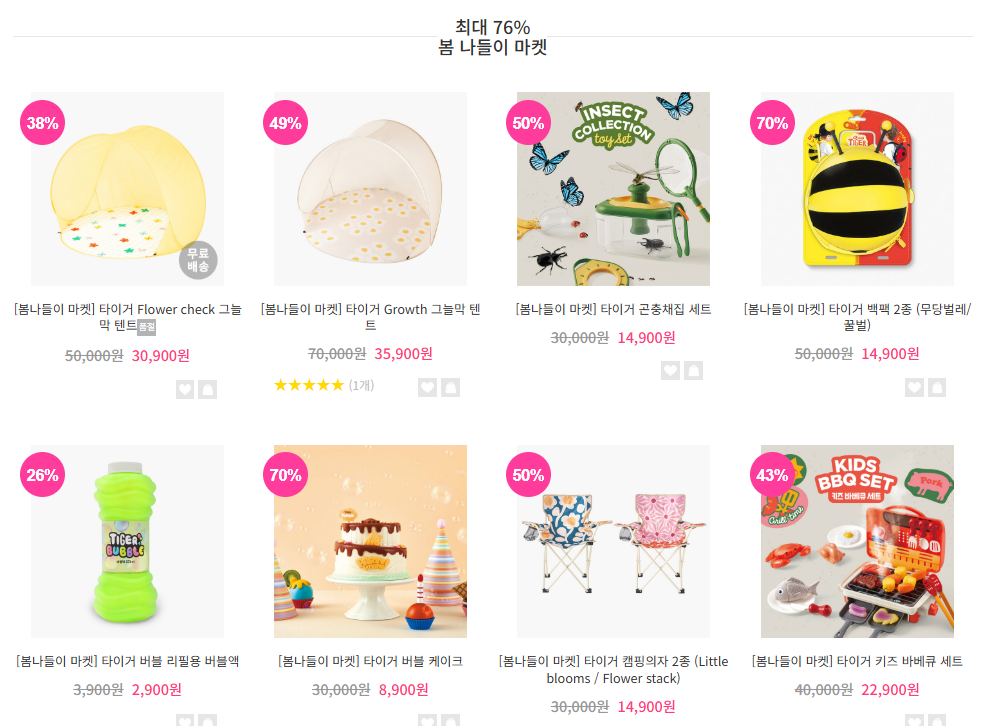Open the bee backpack 백팩 2종 title link
Viewport: 981px width, 726px height.
[x=857, y=317]
